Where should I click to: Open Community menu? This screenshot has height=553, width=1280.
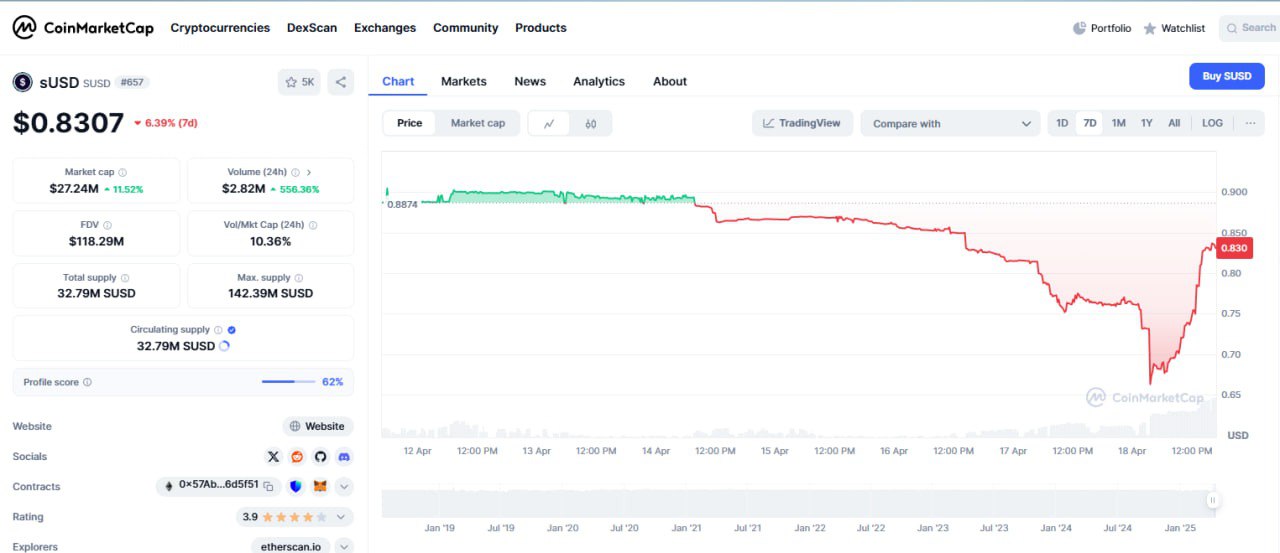465,28
